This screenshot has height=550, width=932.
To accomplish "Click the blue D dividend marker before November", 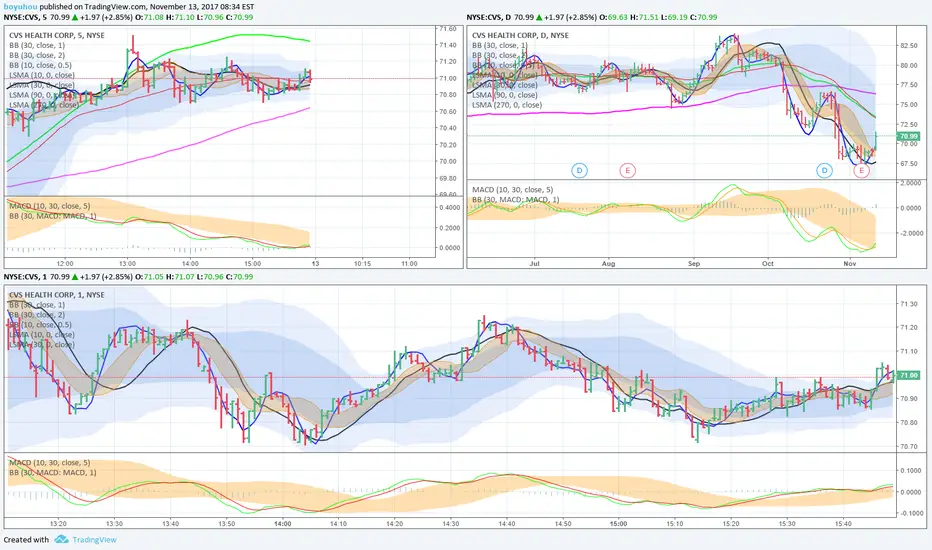I will (x=824, y=171).
